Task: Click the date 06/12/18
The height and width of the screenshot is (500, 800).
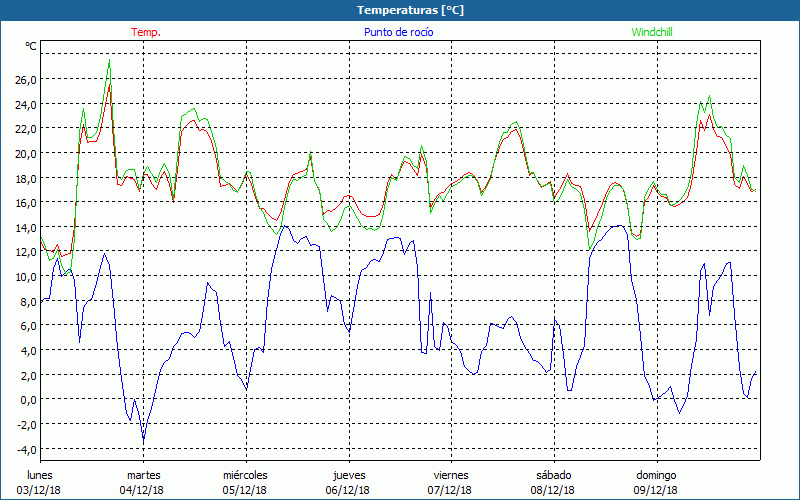Action: (347, 490)
